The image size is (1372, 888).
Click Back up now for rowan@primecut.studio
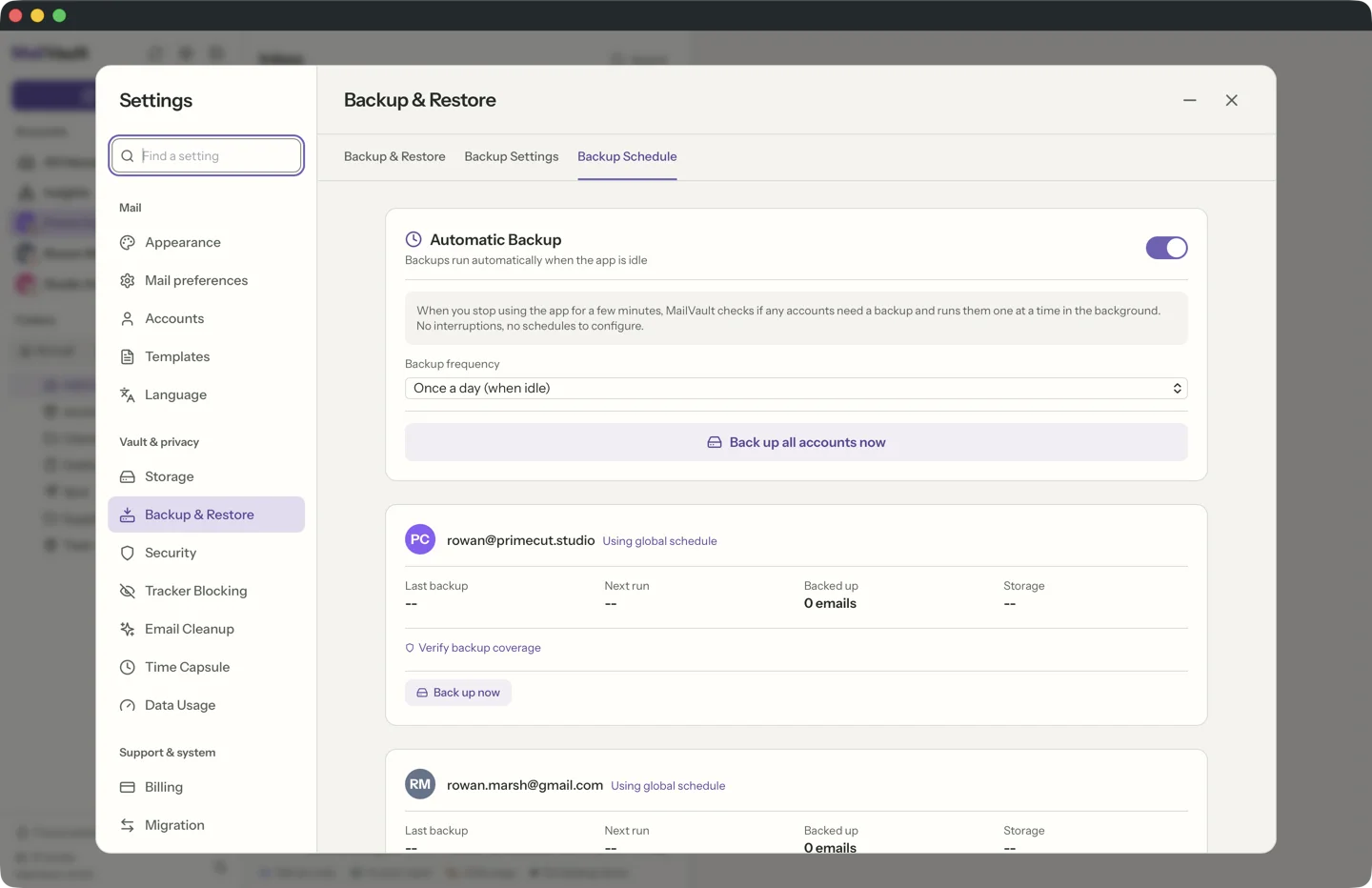click(x=458, y=693)
